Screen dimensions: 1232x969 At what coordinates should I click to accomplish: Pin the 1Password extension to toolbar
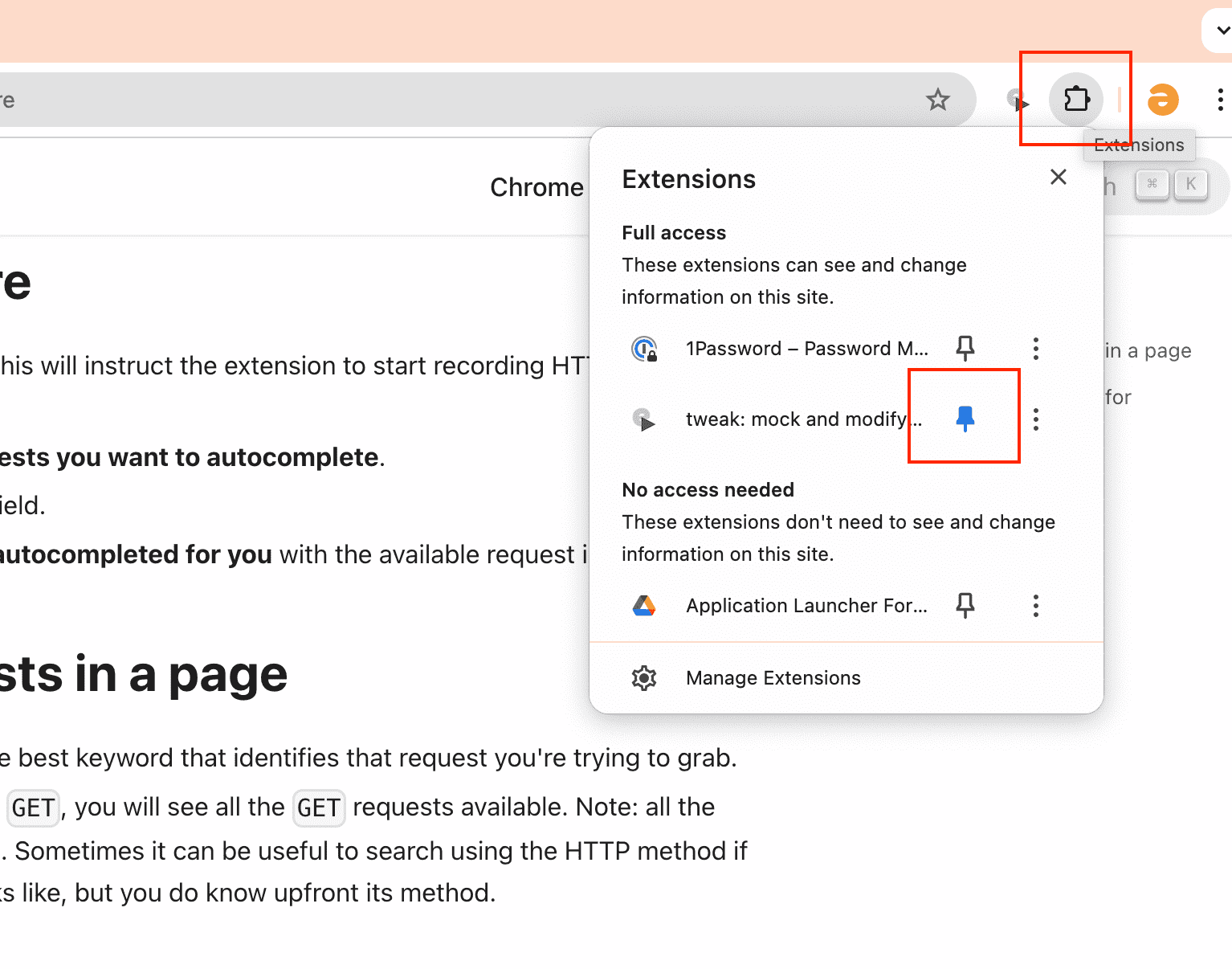[965, 349]
